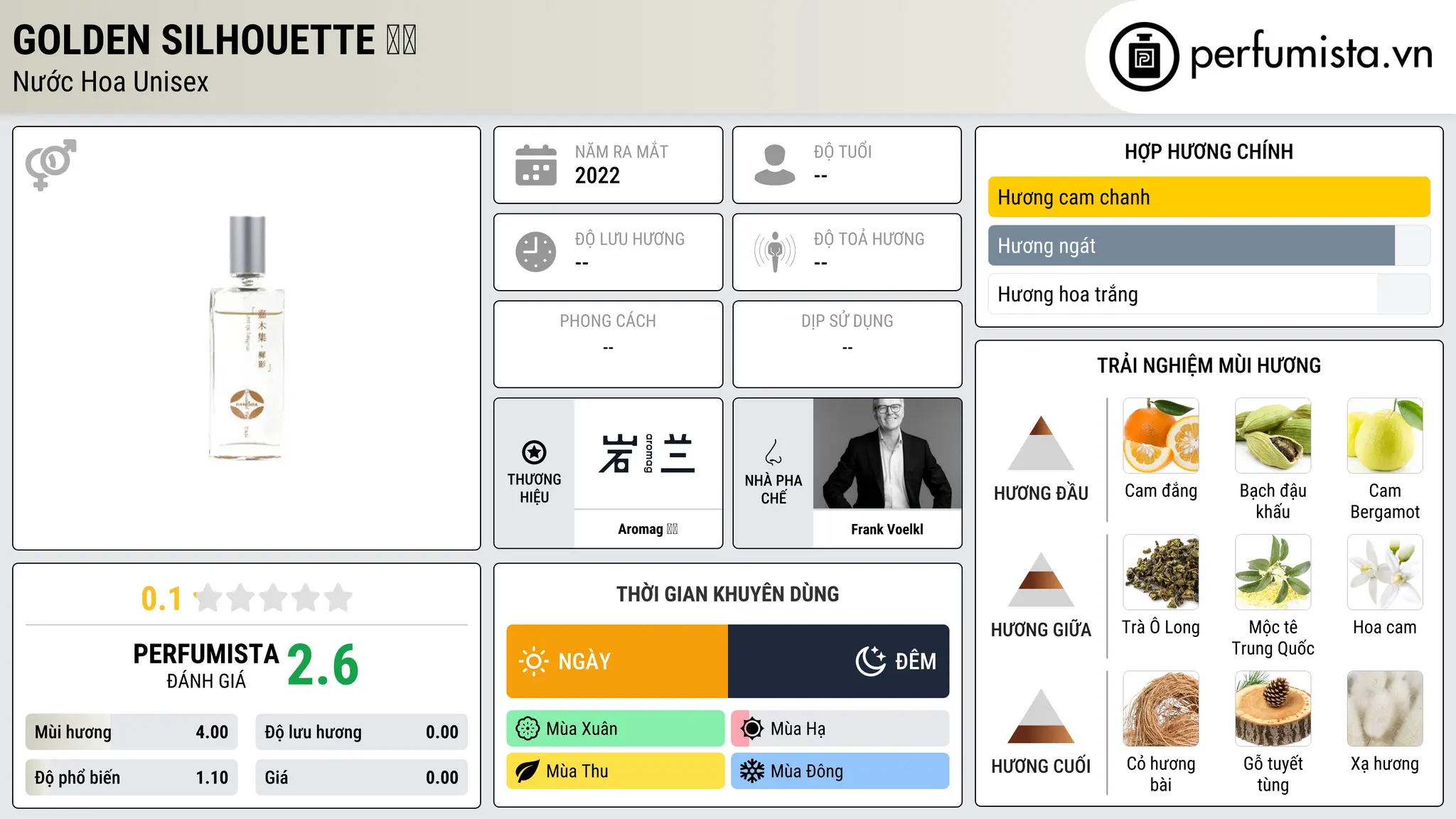Click the snowflake icon next to Mùa Đông
The height and width of the screenshot is (819, 1456).
tap(752, 771)
